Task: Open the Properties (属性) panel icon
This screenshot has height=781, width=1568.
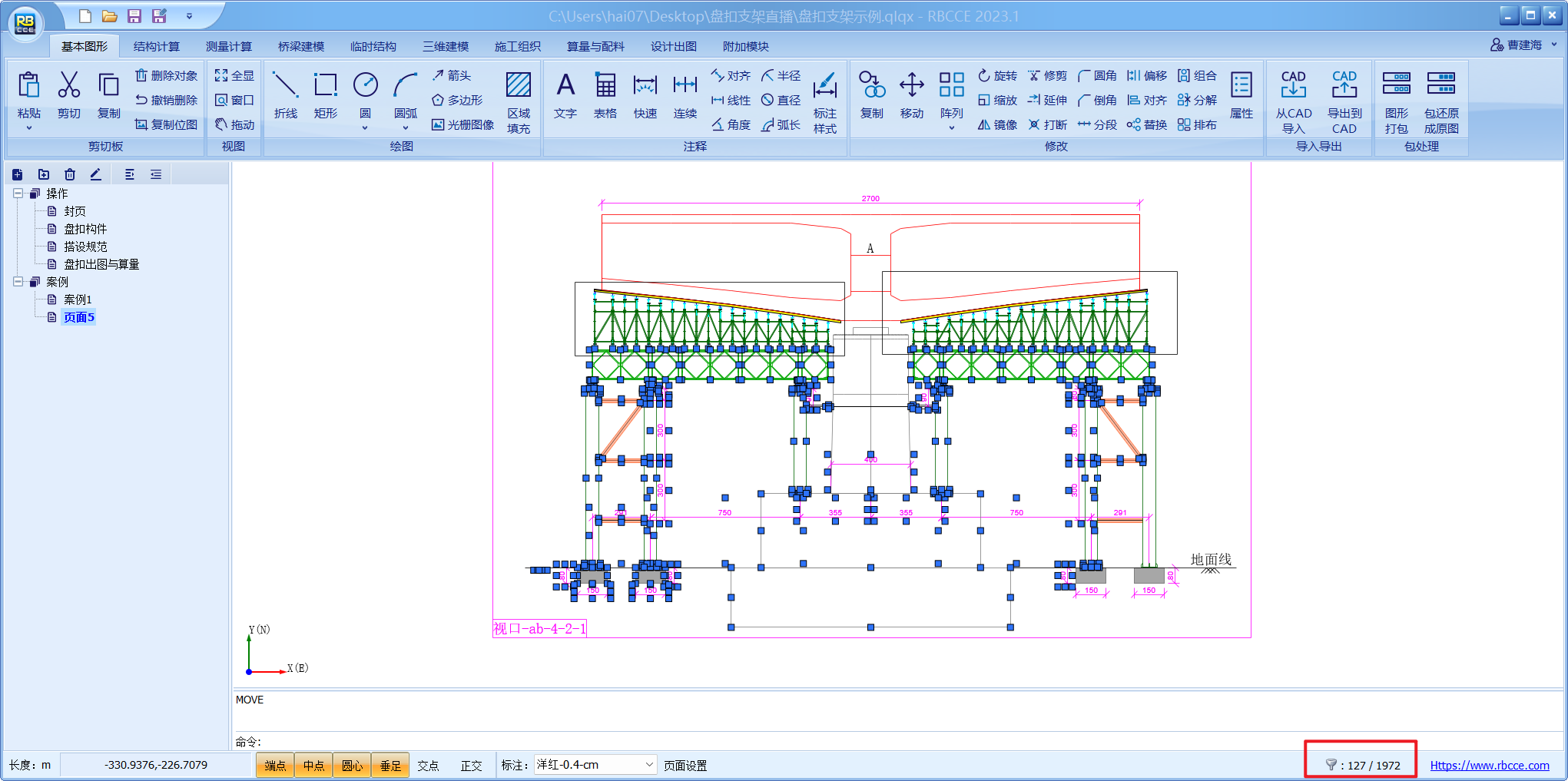Action: click(1241, 85)
